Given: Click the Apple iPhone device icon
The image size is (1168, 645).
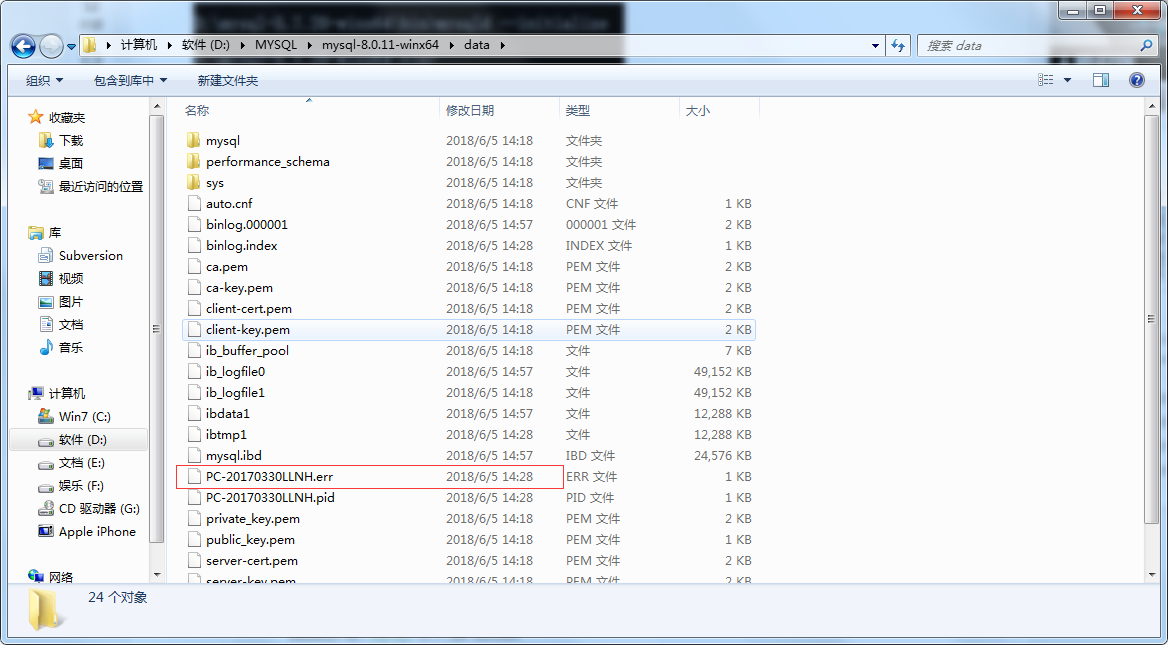Looking at the screenshot, I should click(x=45, y=532).
